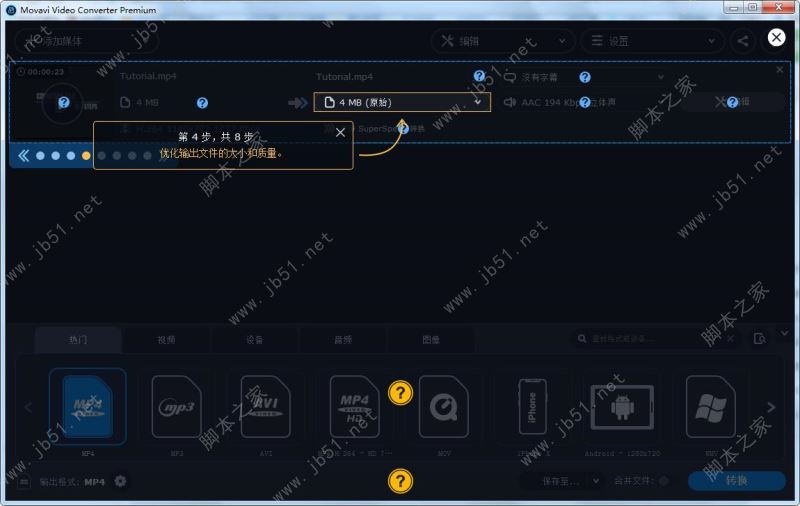Collapse the format panel with the chevron

coord(784,333)
